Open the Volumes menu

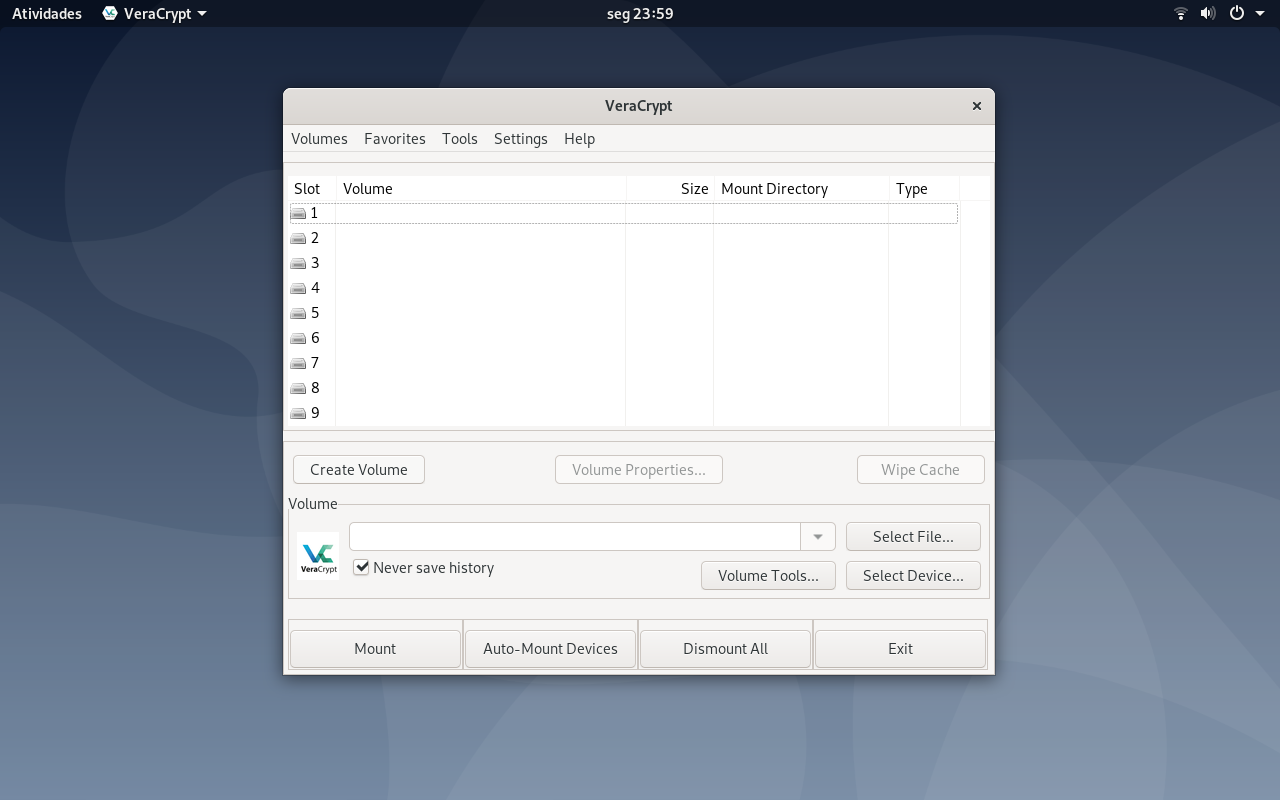tap(319, 139)
